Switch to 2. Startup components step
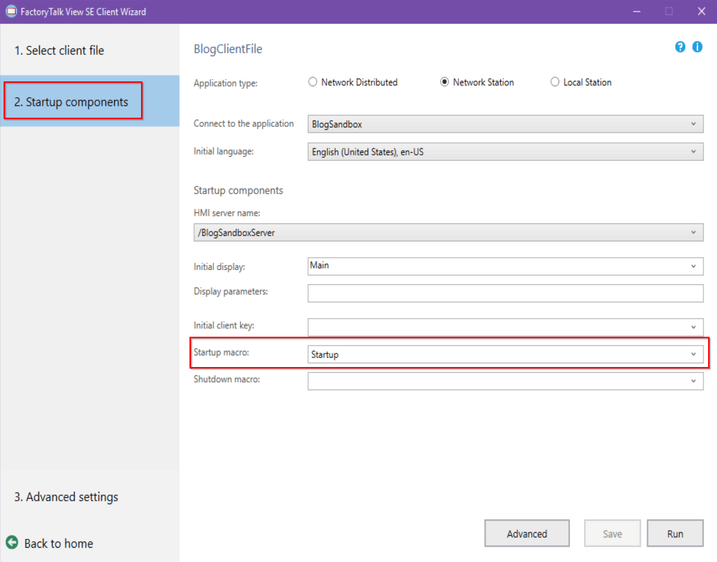This screenshot has height=562, width=717. point(71,102)
